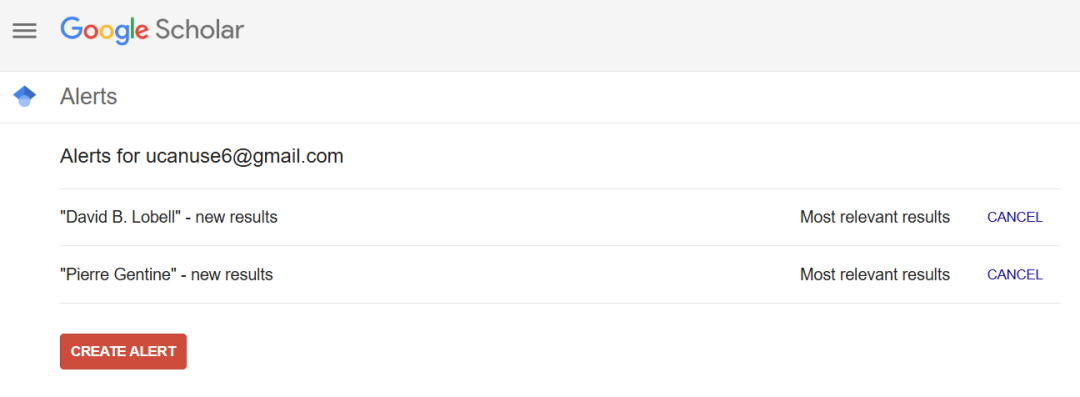Viewport: 1080px width, 397px height.
Task: Select Most relevant results for David B. Lobell
Action: [875, 217]
